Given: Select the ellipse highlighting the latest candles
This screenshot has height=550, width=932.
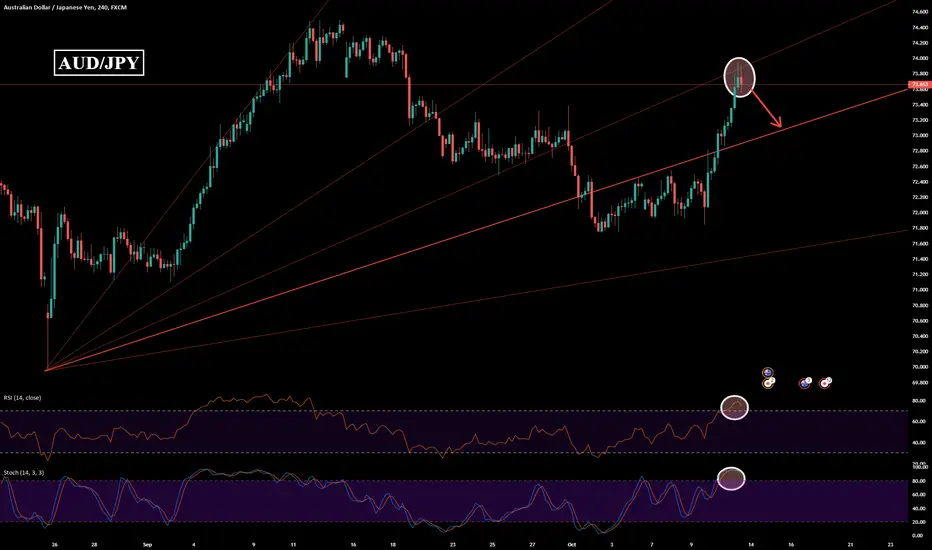Looking at the screenshot, I should [739, 77].
